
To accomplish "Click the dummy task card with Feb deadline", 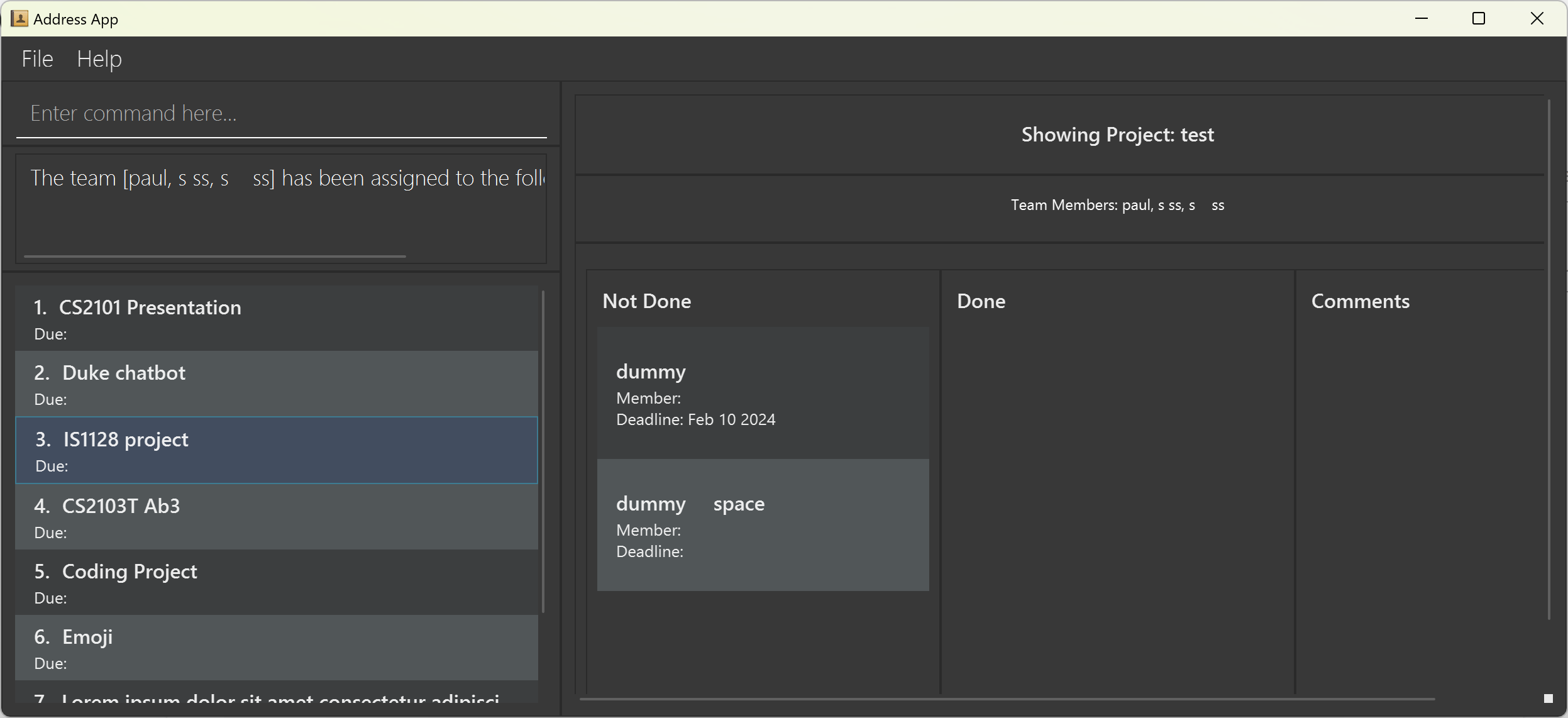I will pyautogui.click(x=763, y=393).
